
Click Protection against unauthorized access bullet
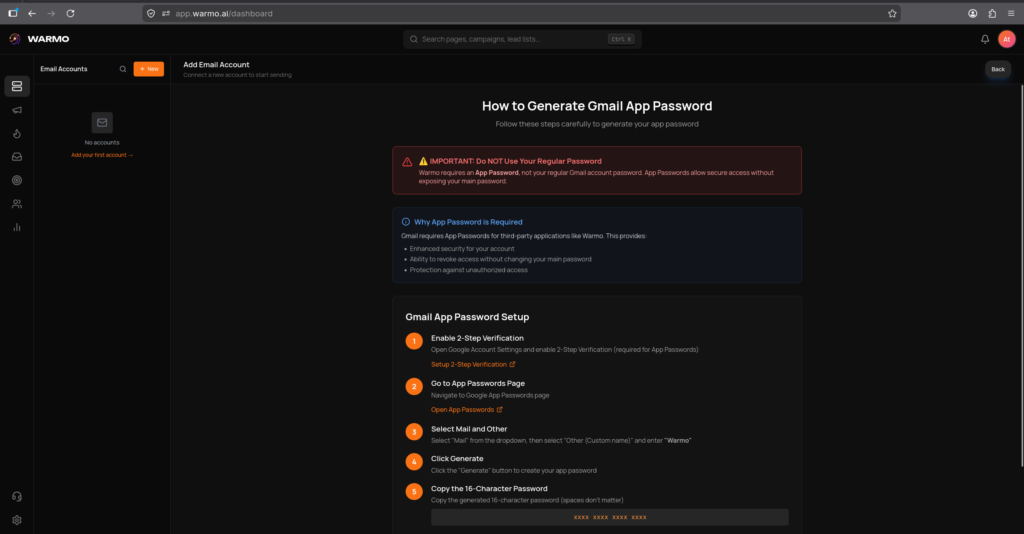[468, 270]
